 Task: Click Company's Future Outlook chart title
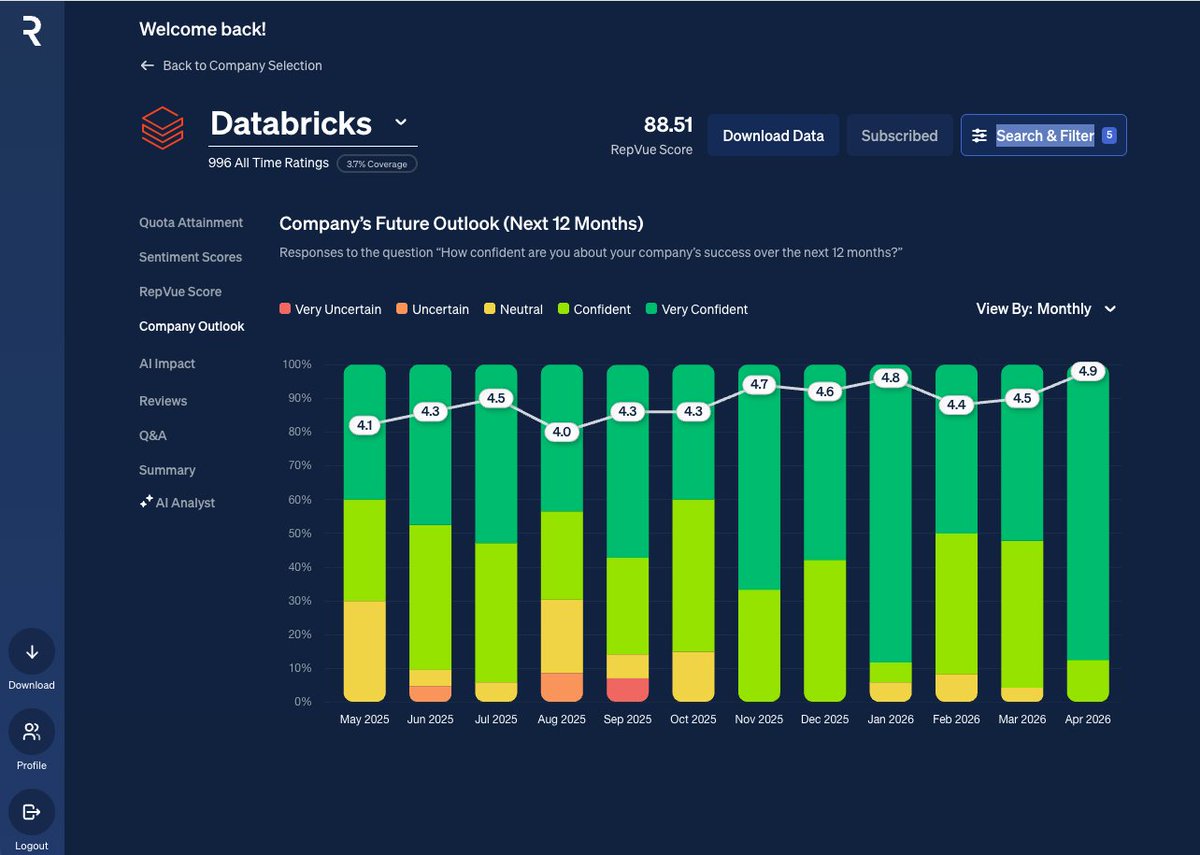click(461, 223)
